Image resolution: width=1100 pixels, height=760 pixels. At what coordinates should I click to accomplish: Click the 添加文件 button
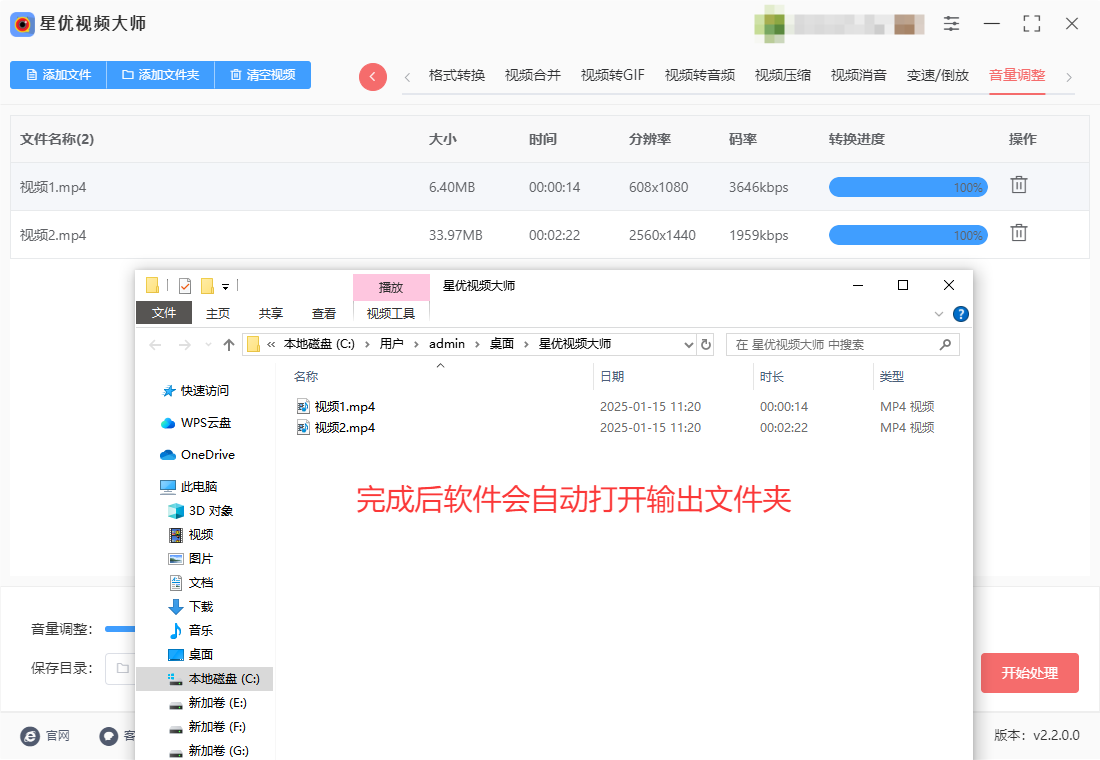[x=58, y=74]
